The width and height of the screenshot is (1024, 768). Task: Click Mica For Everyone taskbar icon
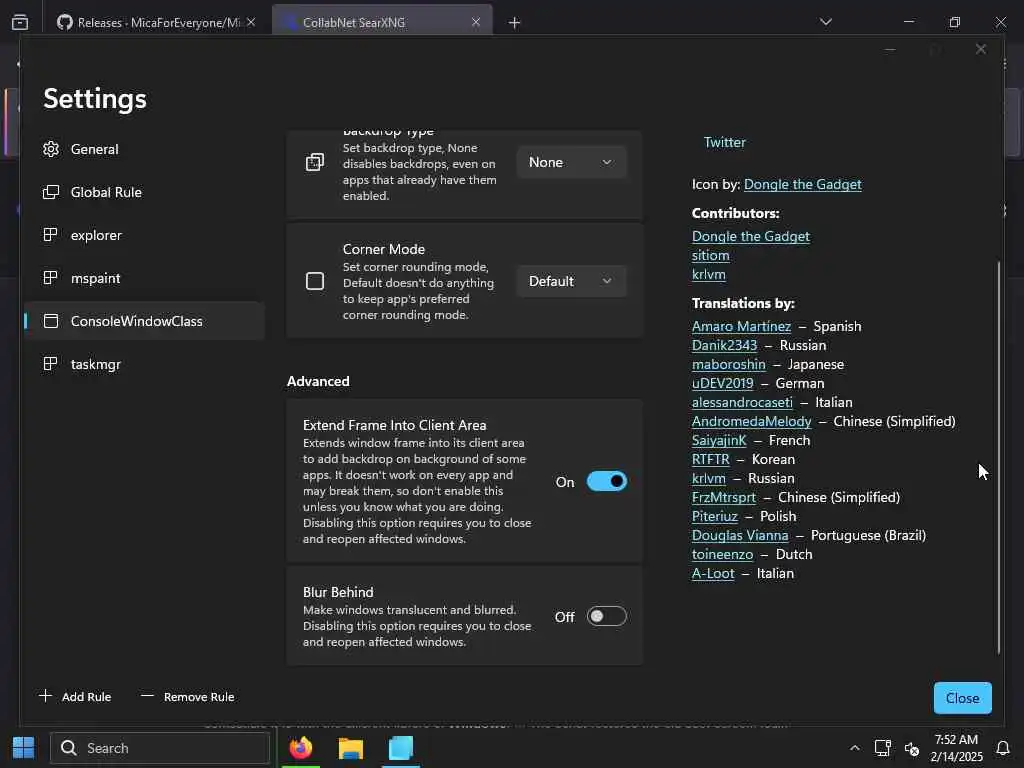401,748
